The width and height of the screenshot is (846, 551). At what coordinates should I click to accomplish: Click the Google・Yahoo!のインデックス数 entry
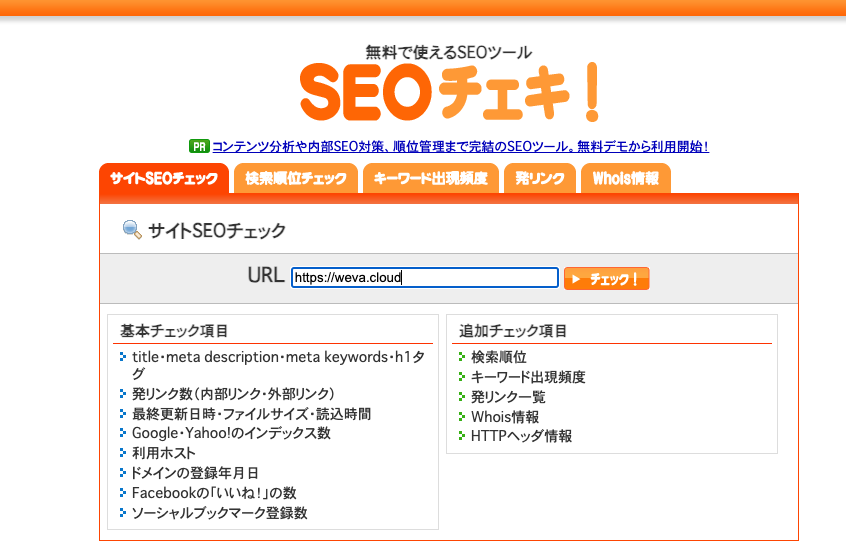coord(231,433)
